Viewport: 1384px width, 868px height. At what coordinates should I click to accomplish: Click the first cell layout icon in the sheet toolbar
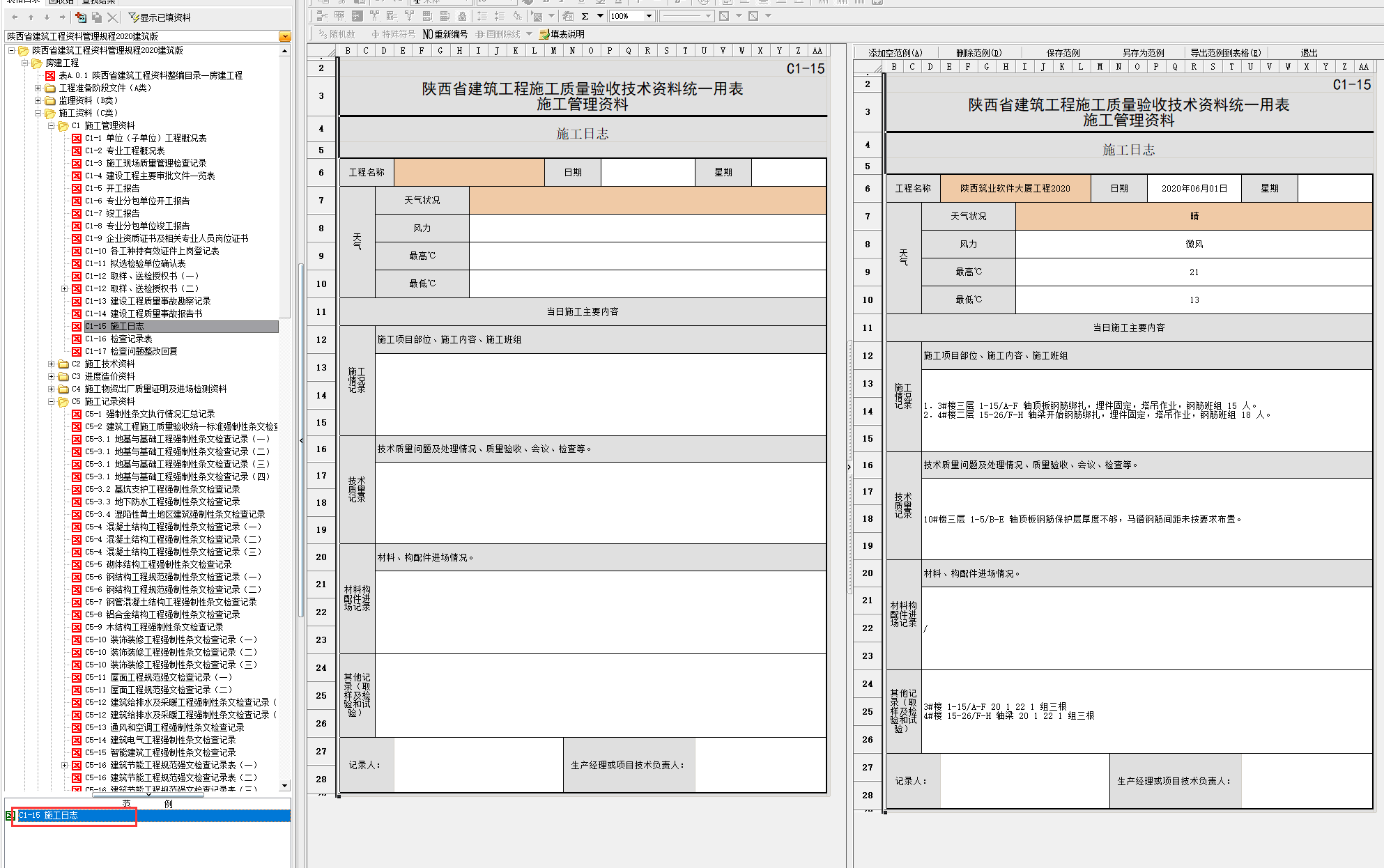pos(322,16)
